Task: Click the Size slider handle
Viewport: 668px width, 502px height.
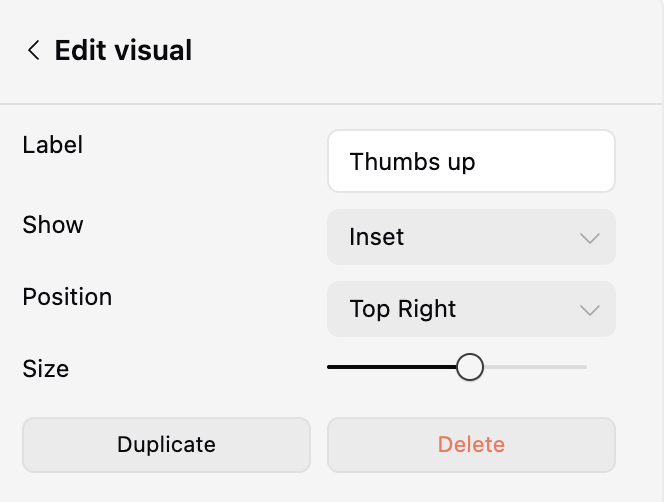Action: tap(470, 367)
